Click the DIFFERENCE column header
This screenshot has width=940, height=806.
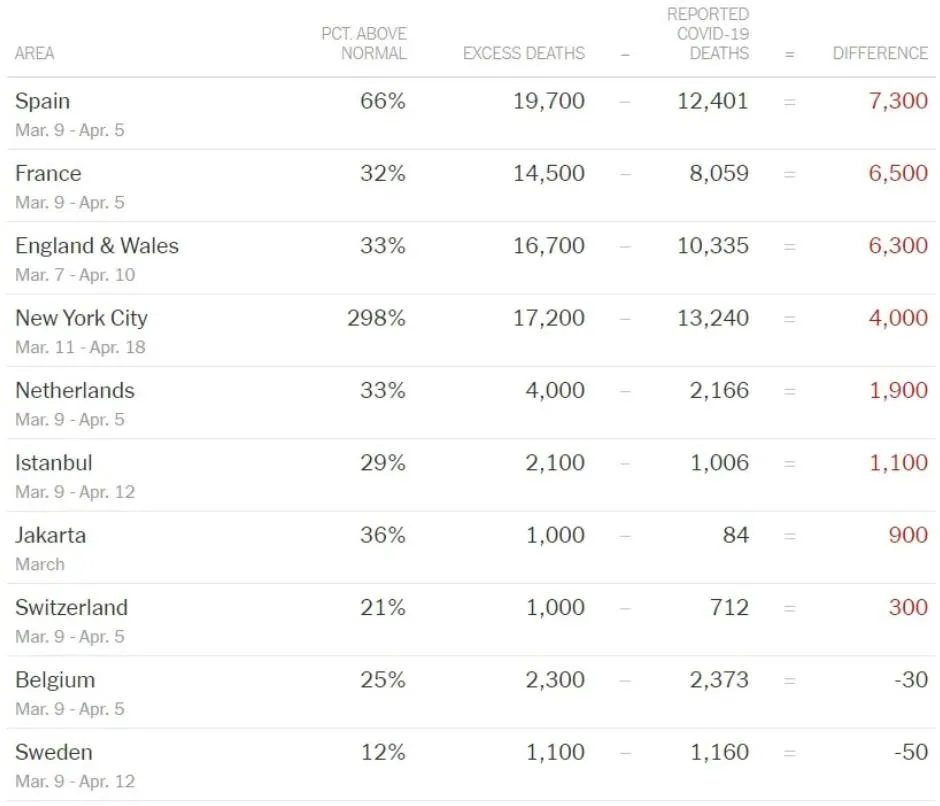(x=880, y=53)
